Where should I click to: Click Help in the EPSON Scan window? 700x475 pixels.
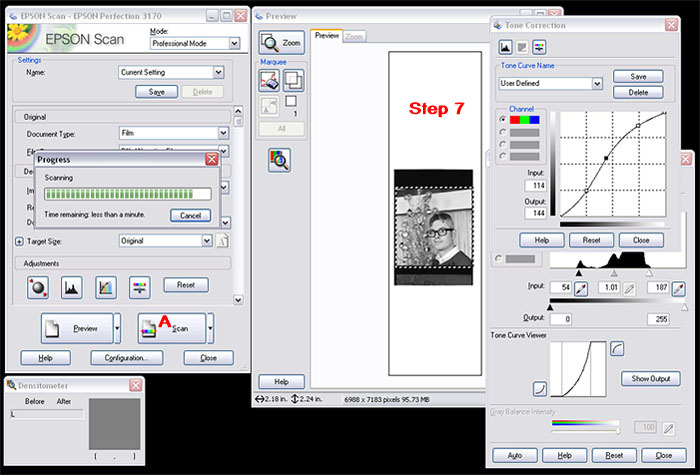pyautogui.click(x=46, y=358)
